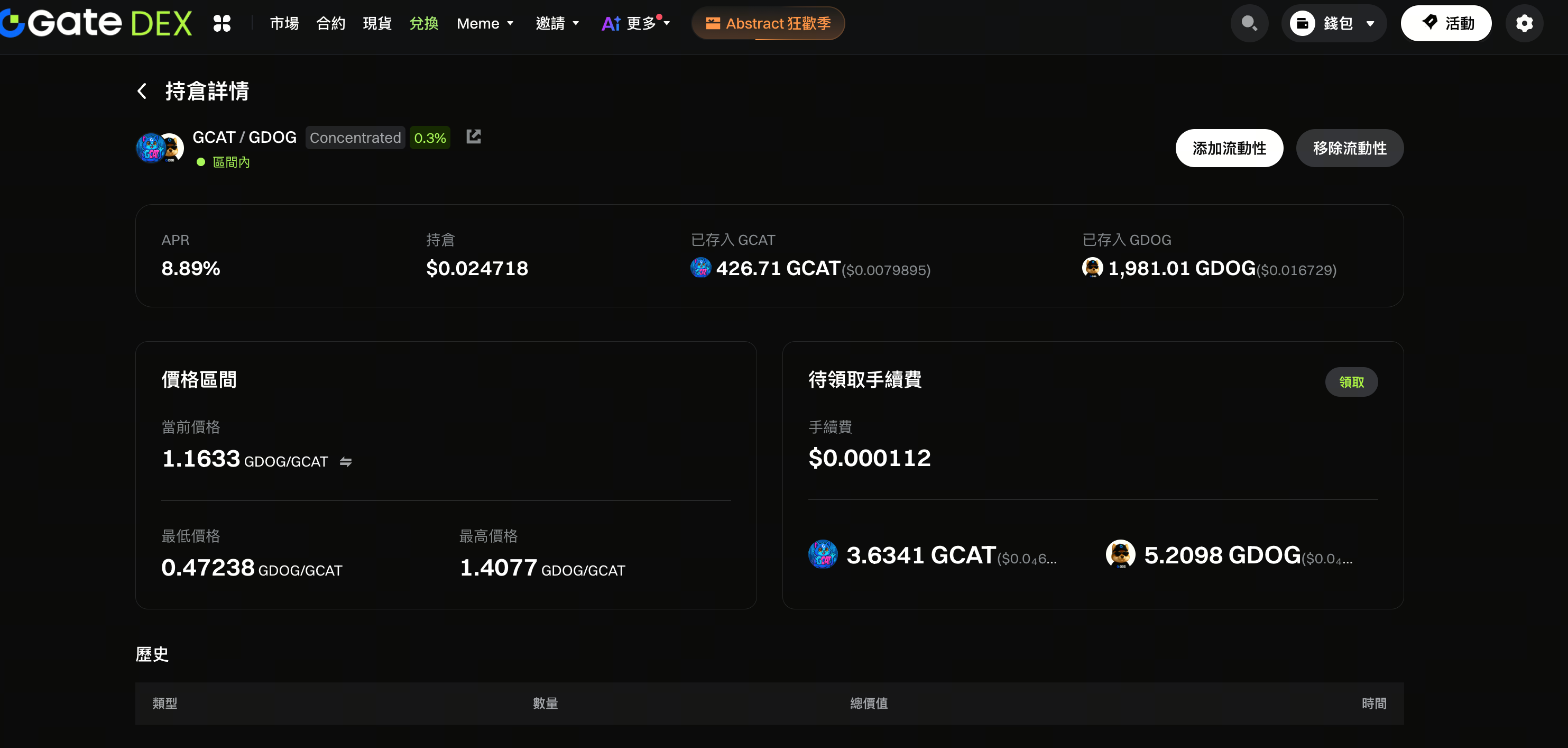Open the Abstract 狂歡季 promo banner
This screenshot has width=1568, height=748.
point(768,23)
